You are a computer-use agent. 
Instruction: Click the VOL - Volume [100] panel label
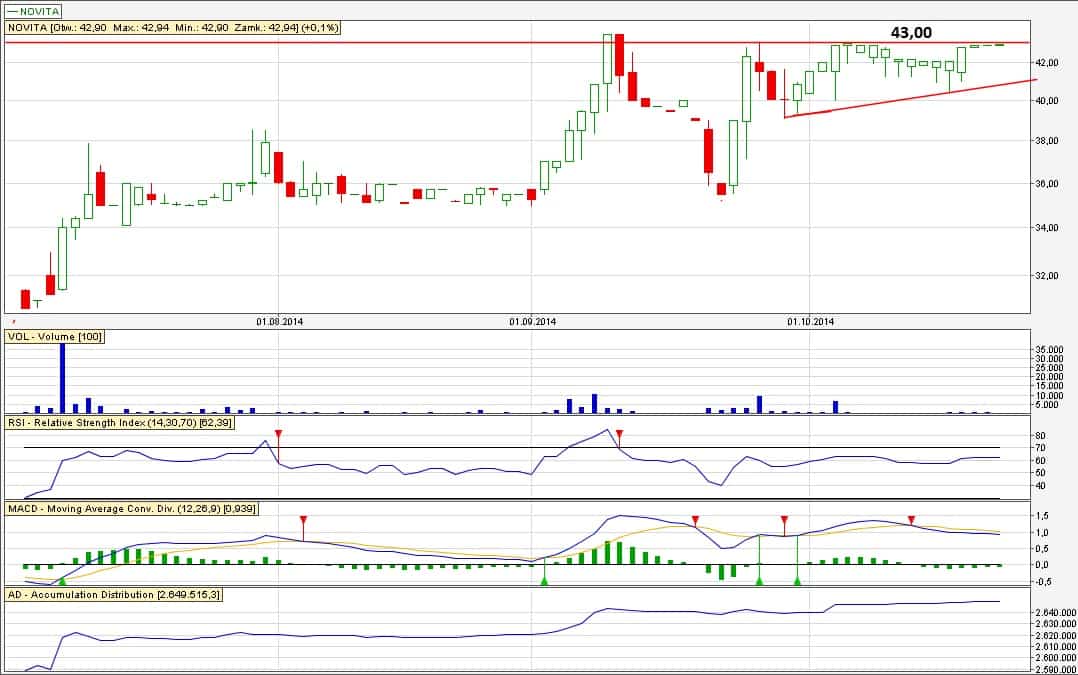point(56,338)
